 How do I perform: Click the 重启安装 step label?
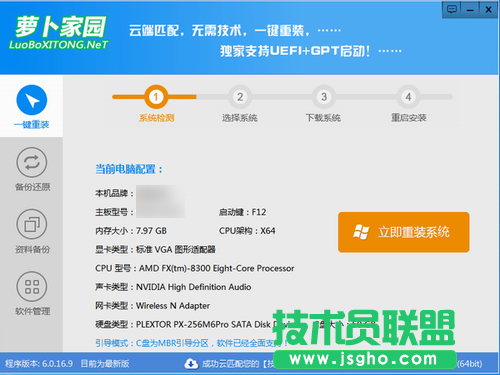click(x=409, y=118)
